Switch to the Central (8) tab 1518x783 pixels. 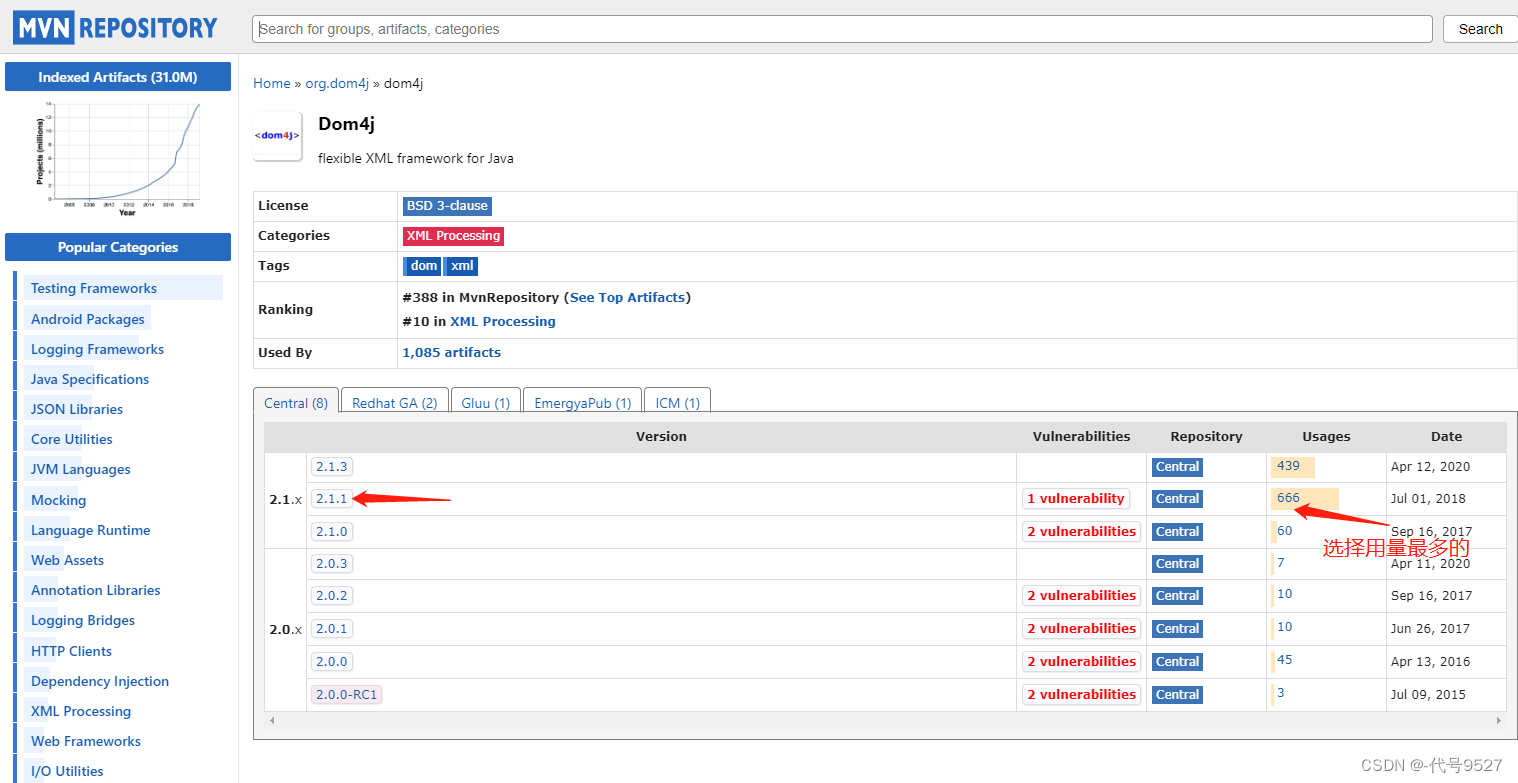coord(296,403)
